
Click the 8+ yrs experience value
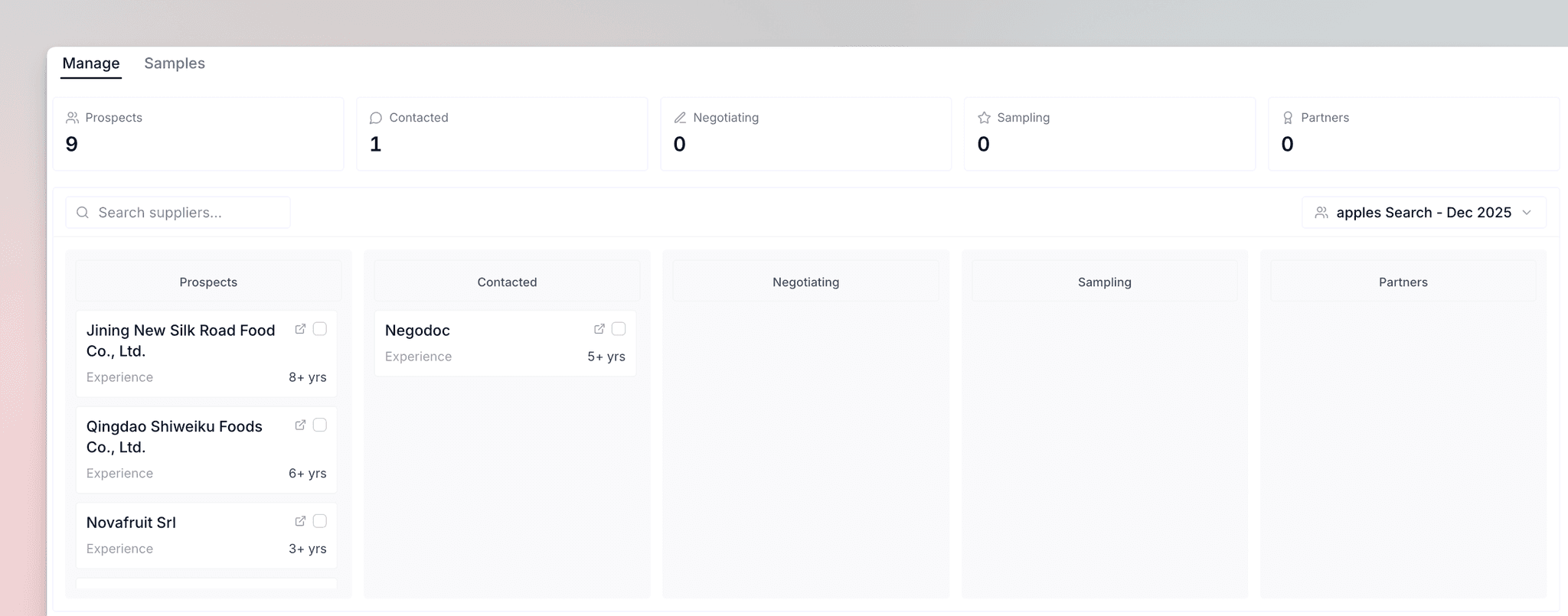point(308,377)
